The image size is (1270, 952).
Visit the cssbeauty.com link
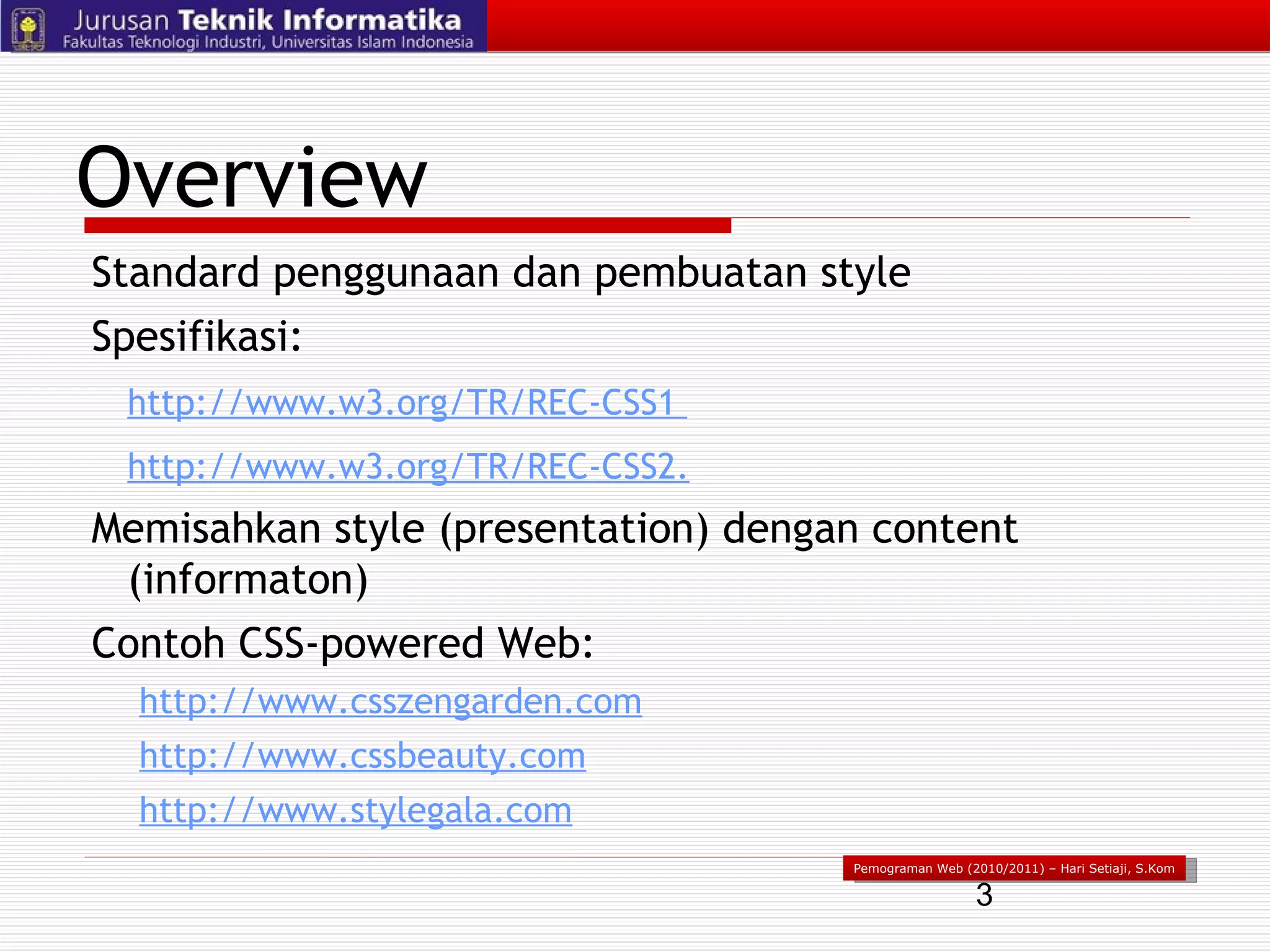pyautogui.click(x=363, y=756)
